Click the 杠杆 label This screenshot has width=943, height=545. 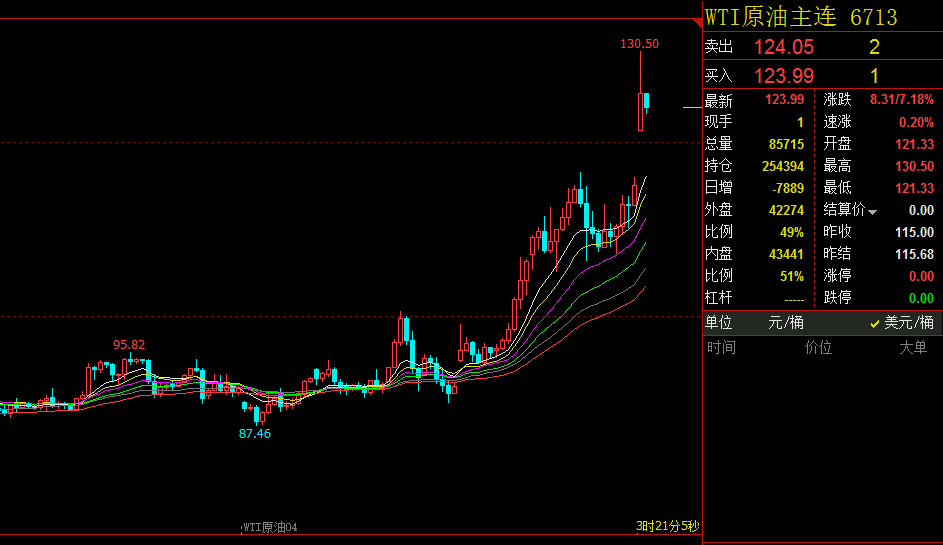719,298
